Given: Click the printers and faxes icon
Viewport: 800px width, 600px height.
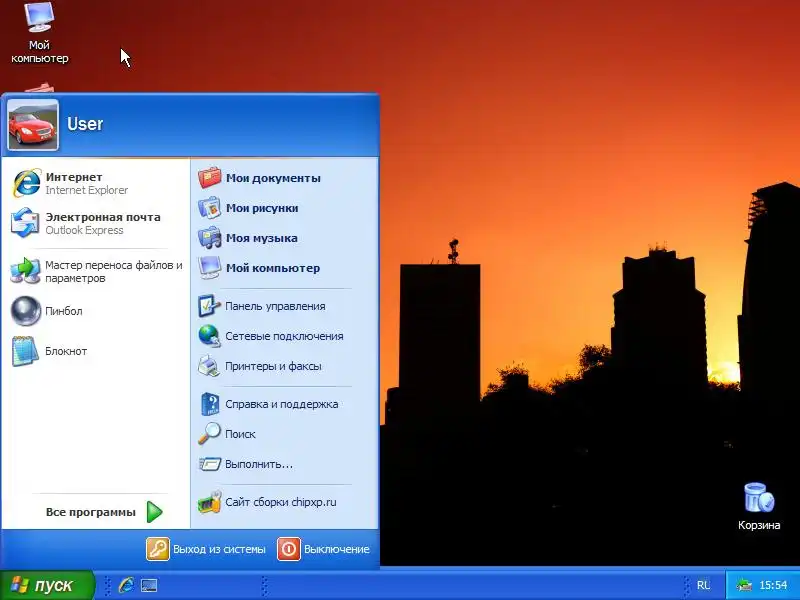Looking at the screenshot, I should click(x=209, y=366).
